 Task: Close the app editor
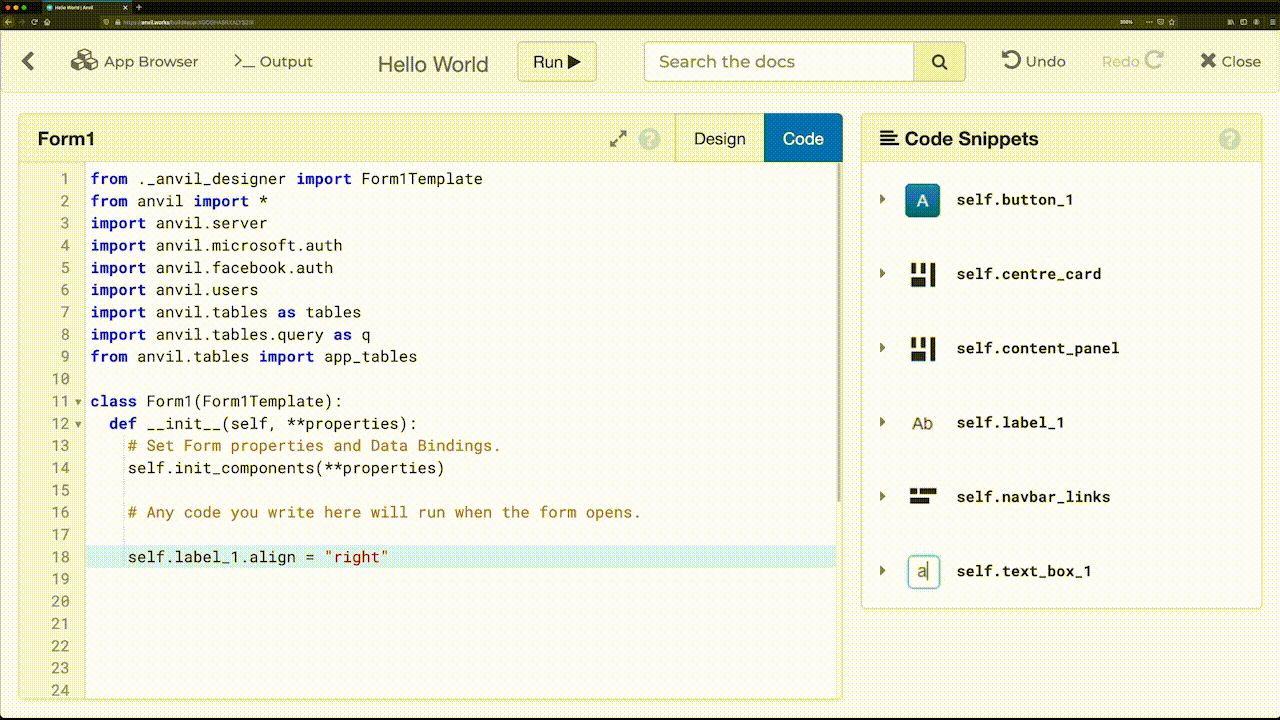click(x=1229, y=61)
